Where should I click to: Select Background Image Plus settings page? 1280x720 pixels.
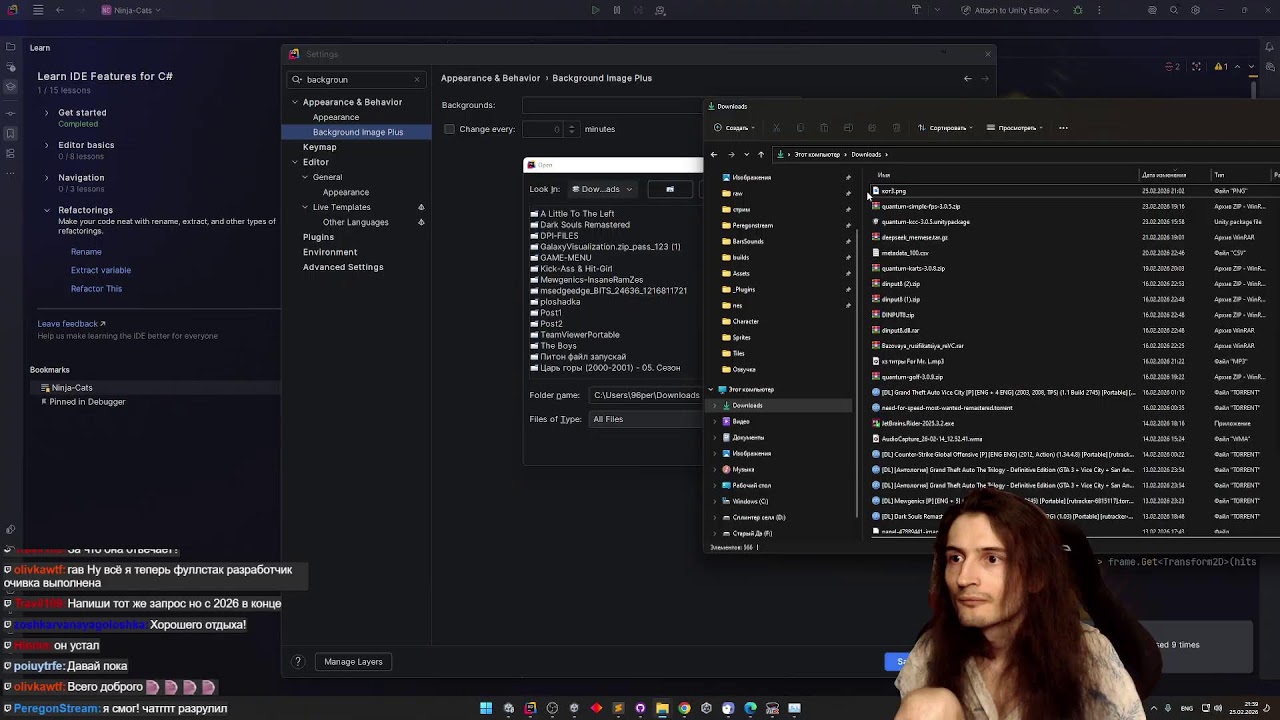pyautogui.click(x=357, y=132)
